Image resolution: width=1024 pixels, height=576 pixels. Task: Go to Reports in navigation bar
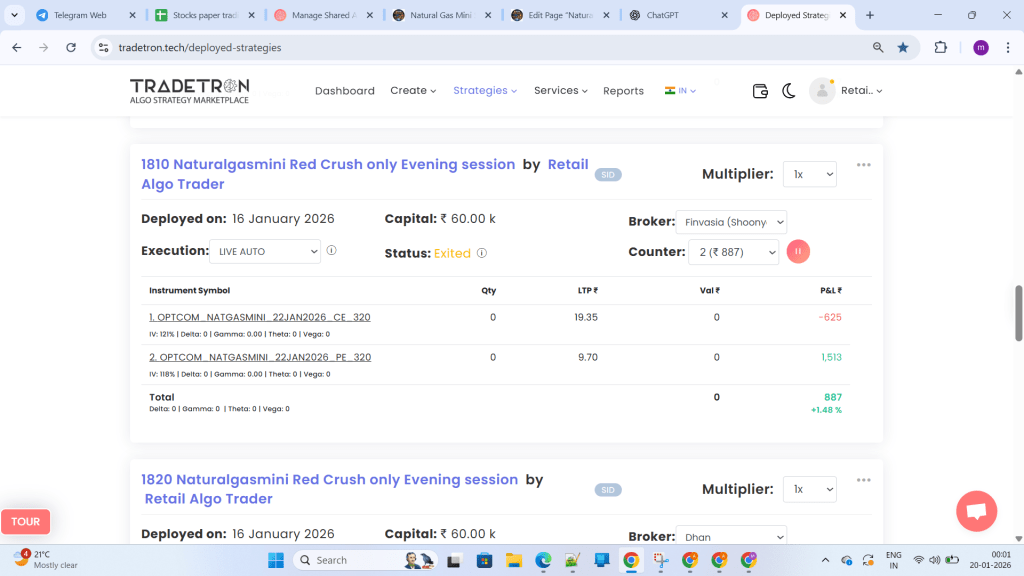[623, 91]
